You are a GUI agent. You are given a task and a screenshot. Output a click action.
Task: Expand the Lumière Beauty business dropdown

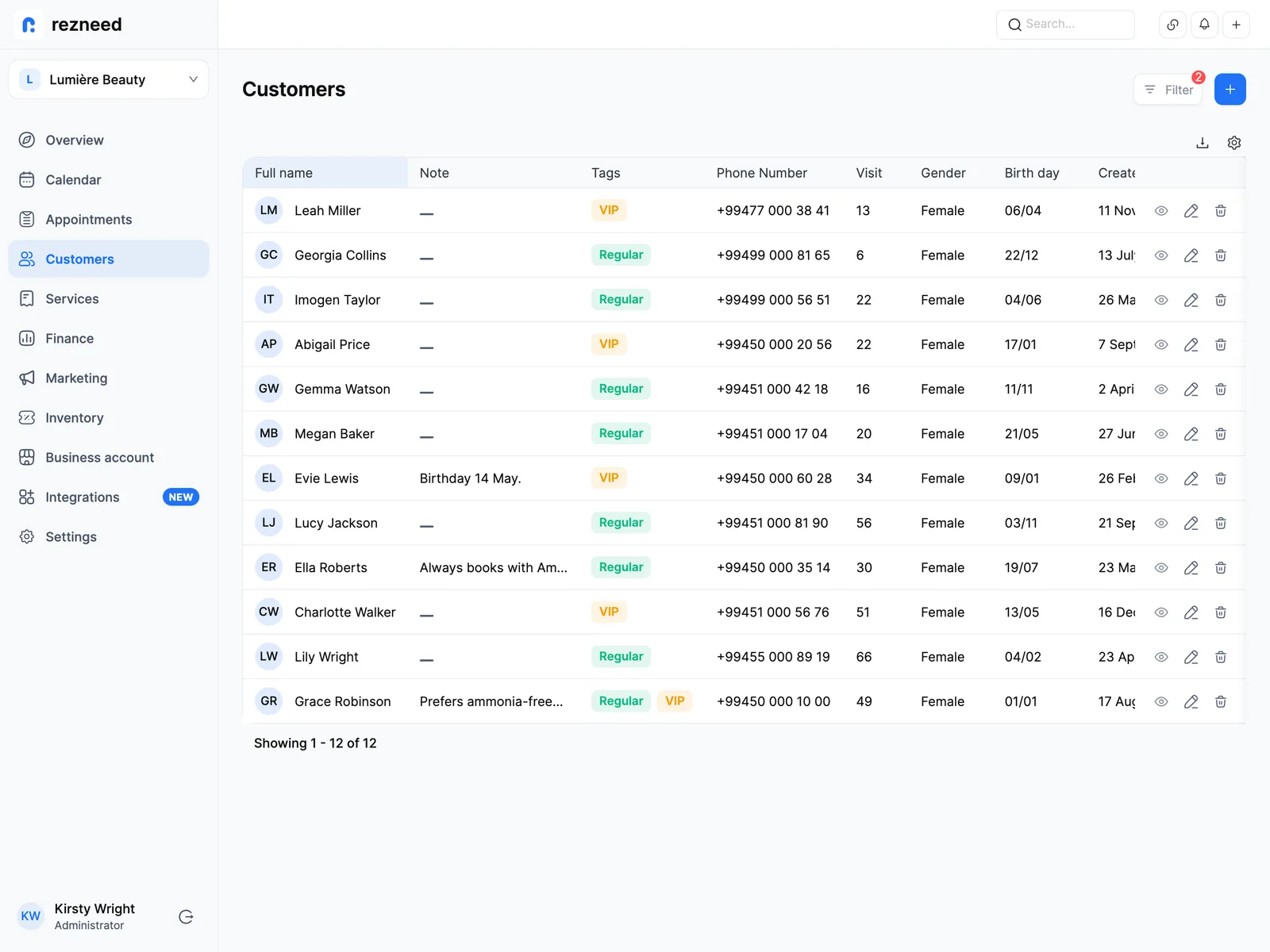109,79
